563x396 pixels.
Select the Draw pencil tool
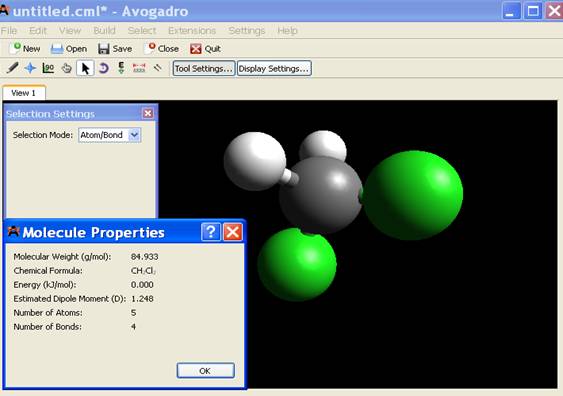coord(13,67)
